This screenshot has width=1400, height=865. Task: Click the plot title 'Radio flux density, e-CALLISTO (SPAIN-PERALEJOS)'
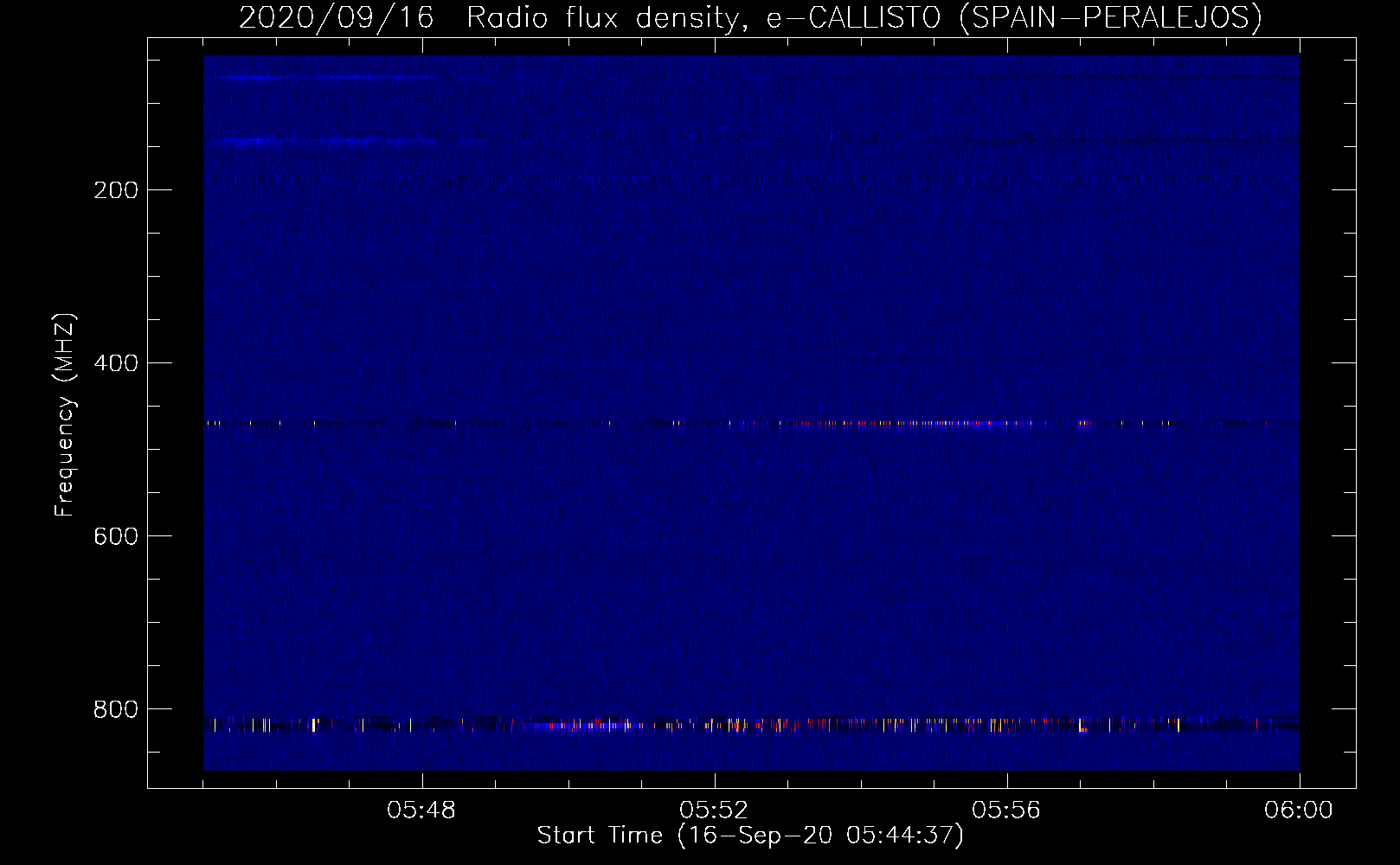coord(864,18)
